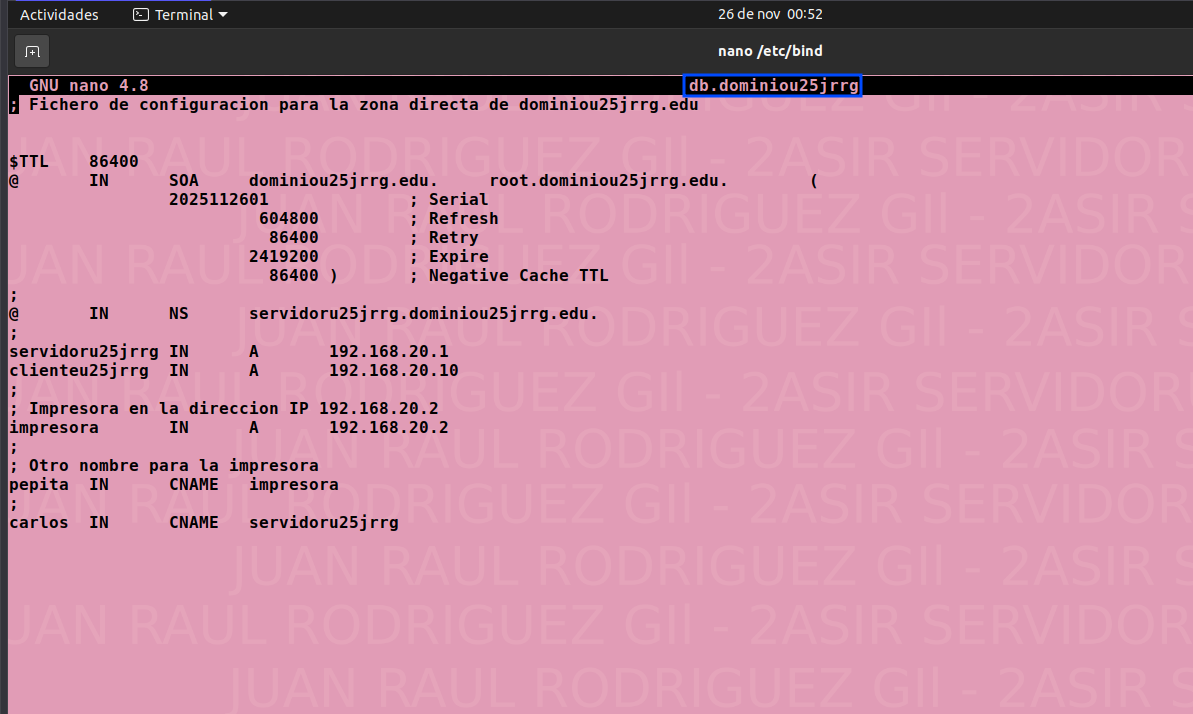The width and height of the screenshot is (1193, 714).
Task: Click the servidoru25jrrg target of the carlos CNAME
Action: pyautogui.click(x=323, y=523)
